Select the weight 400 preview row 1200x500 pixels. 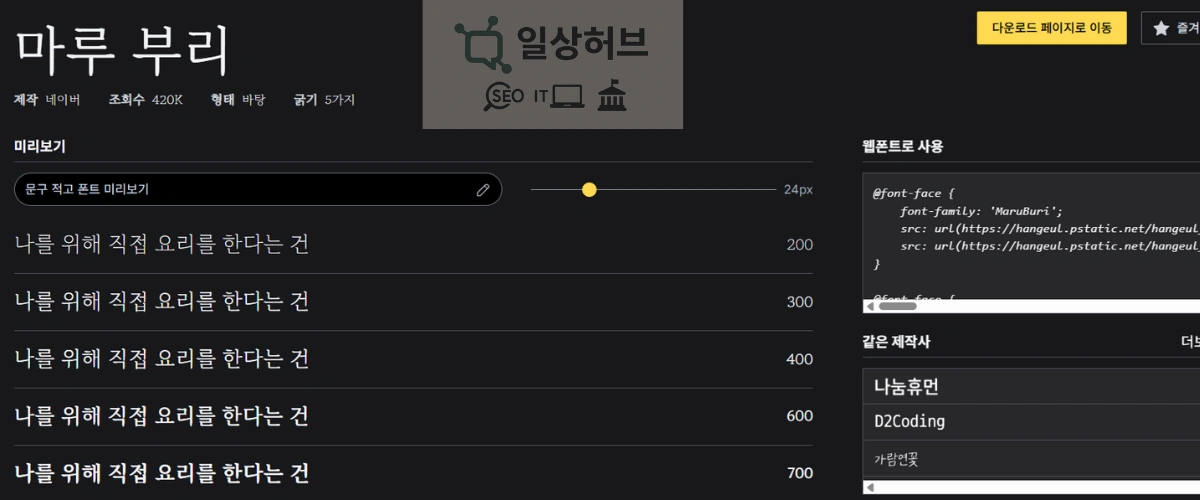tap(413, 358)
